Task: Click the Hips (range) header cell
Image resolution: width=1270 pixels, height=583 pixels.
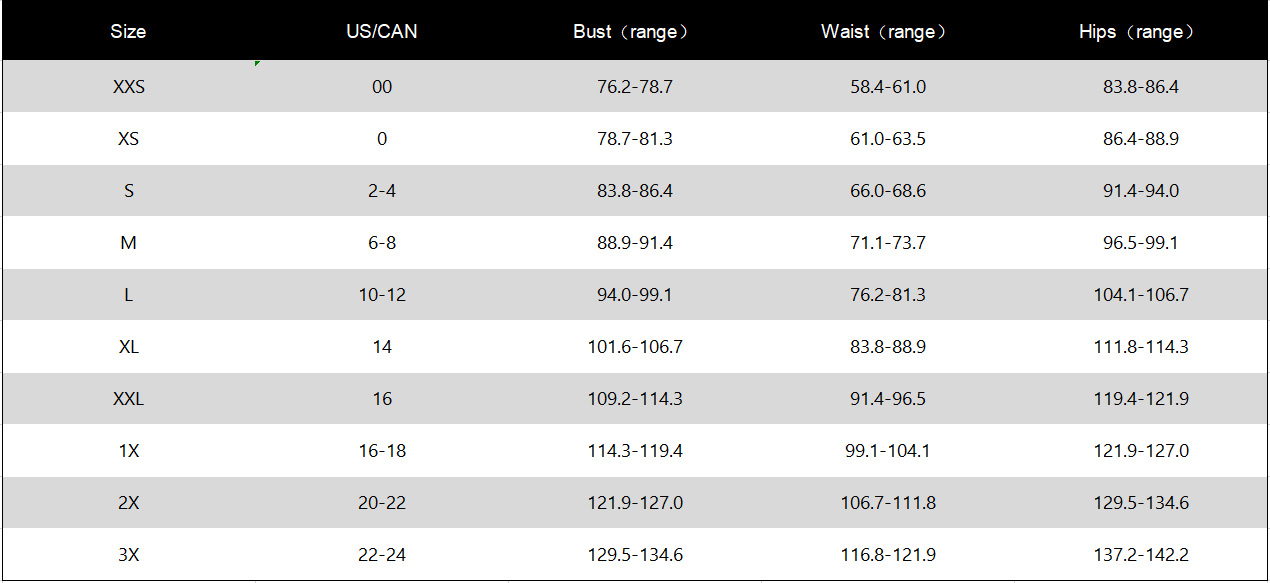Action: click(x=1140, y=31)
